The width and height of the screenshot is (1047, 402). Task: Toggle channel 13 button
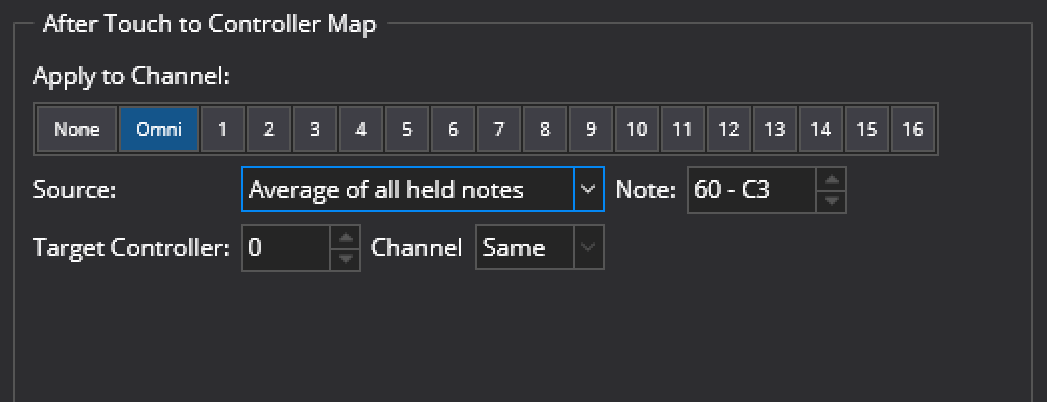point(774,130)
